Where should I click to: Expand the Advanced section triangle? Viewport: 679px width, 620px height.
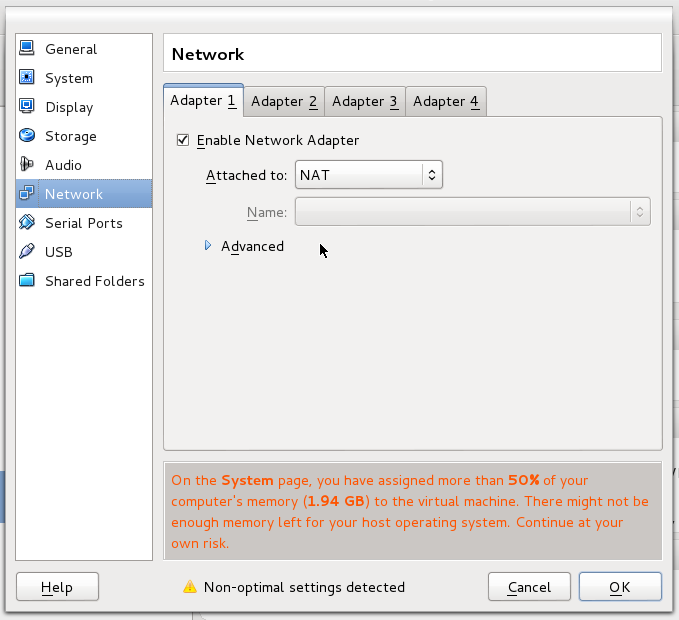[x=208, y=246]
